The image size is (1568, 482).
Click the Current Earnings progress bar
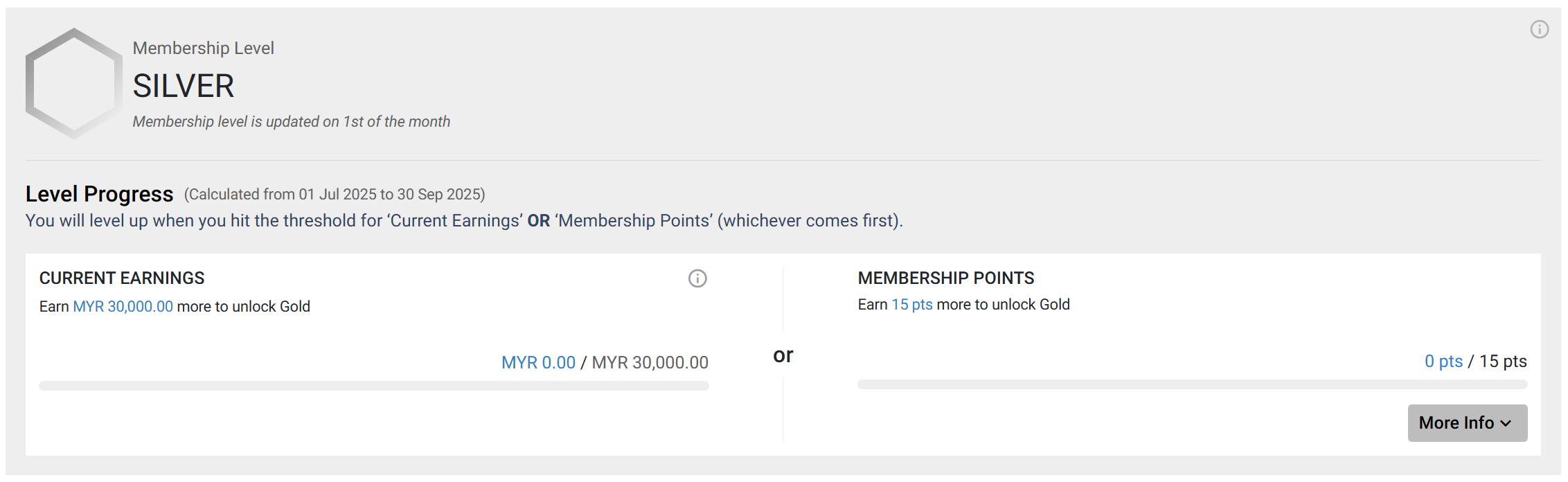(x=374, y=386)
